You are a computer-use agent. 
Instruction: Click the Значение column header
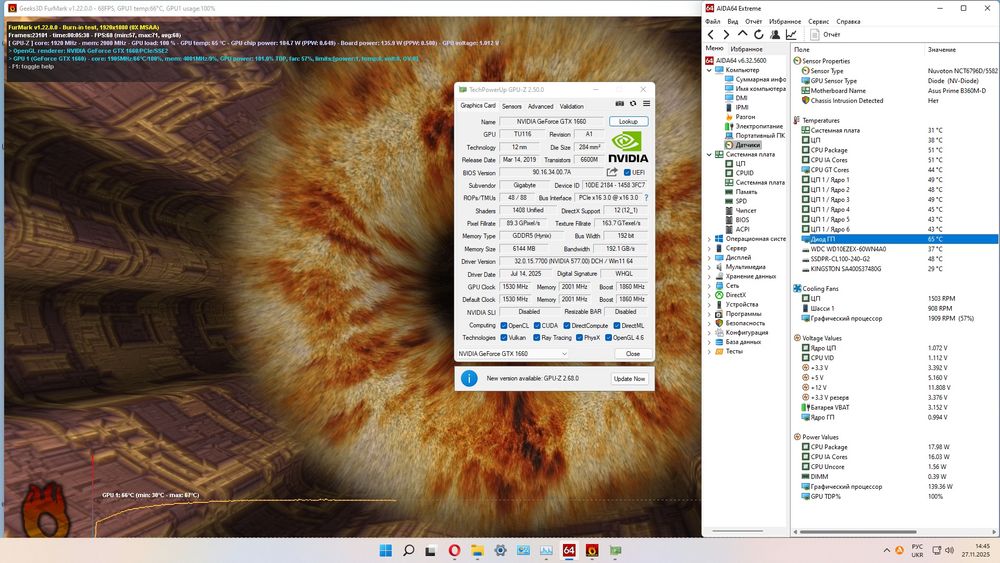click(942, 49)
